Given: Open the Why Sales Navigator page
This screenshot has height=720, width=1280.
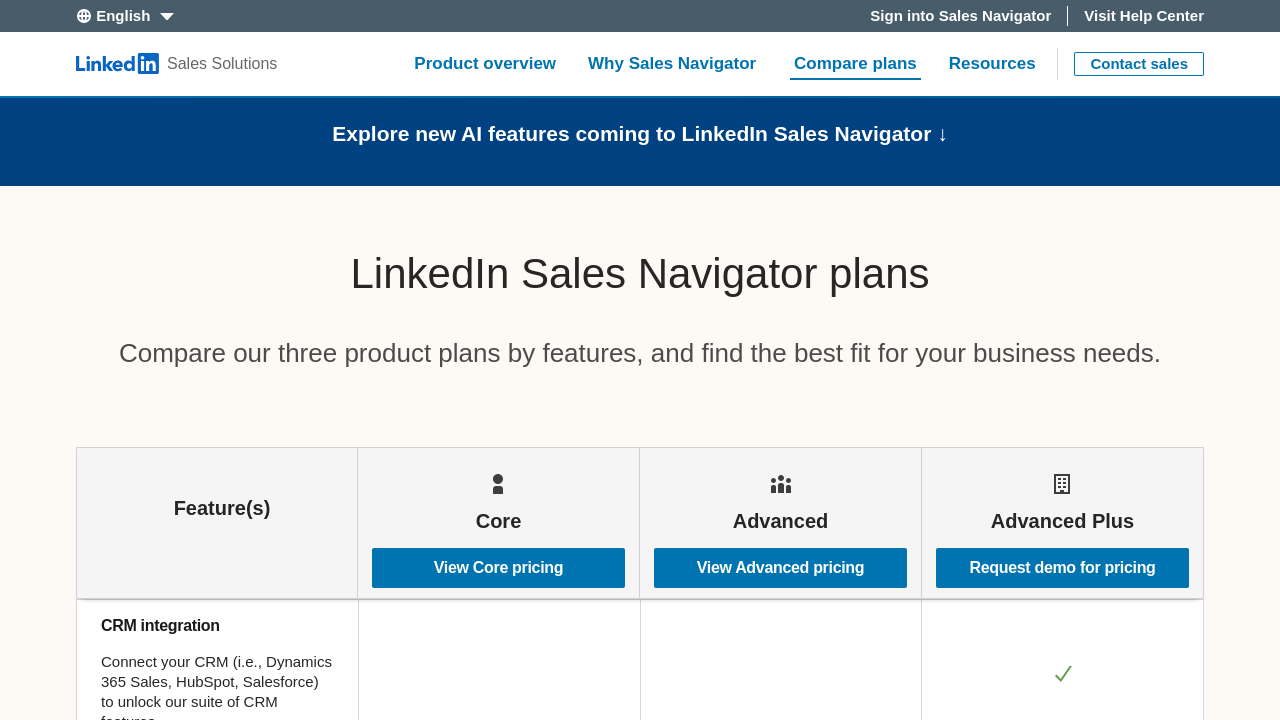Looking at the screenshot, I should pos(672,62).
